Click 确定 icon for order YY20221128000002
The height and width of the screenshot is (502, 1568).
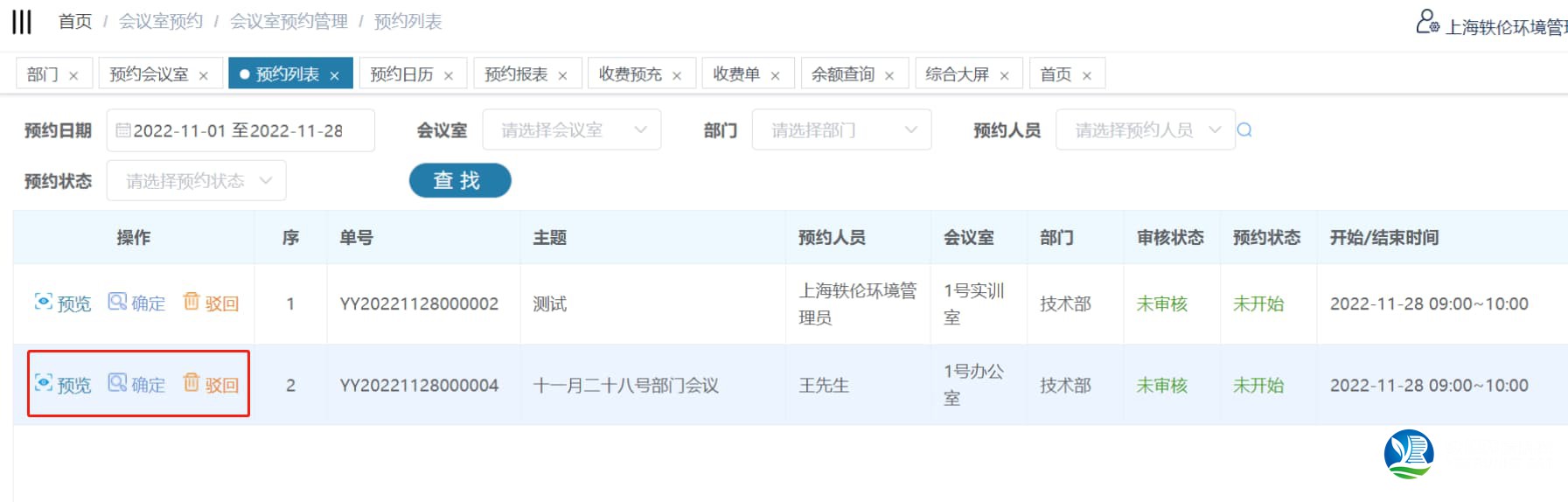(x=117, y=302)
